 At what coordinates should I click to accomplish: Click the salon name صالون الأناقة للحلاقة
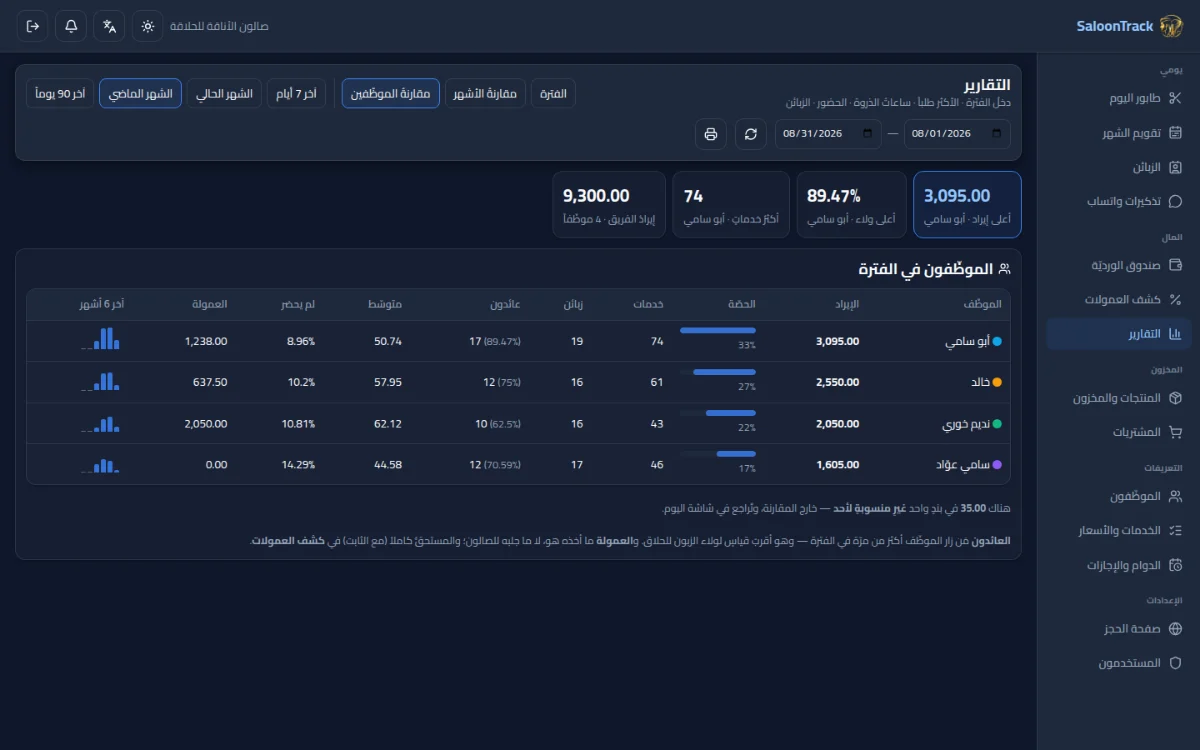(219, 26)
